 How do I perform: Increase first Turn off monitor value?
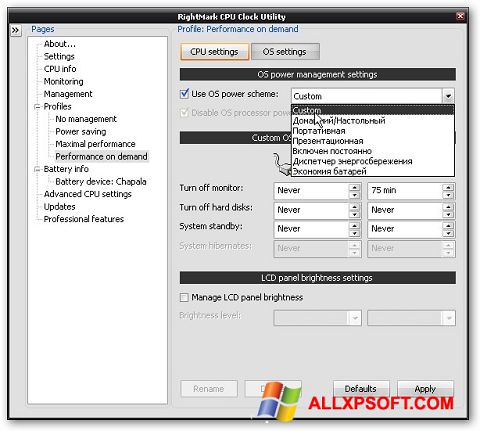(354, 187)
